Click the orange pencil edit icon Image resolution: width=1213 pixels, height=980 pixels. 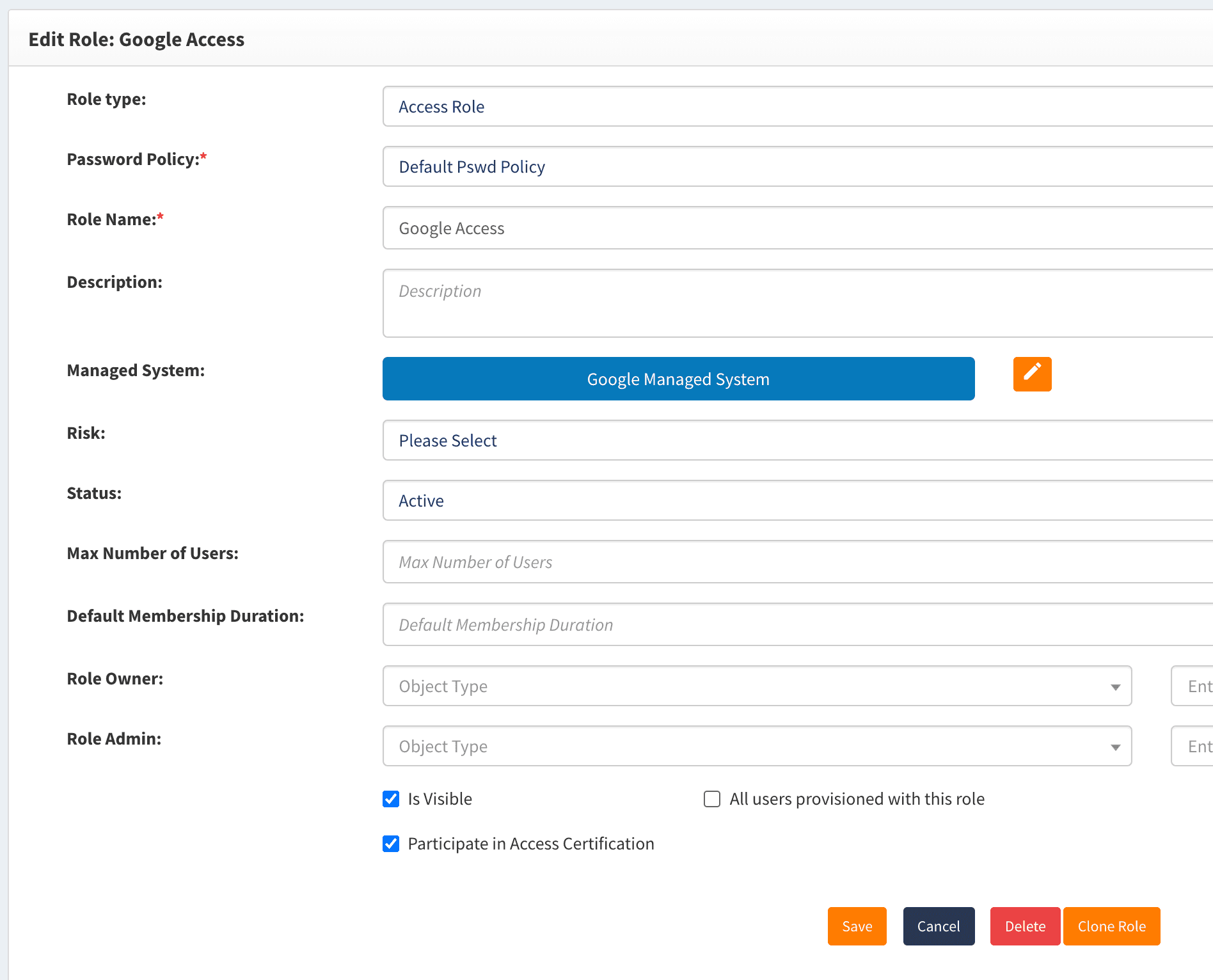[1032, 374]
